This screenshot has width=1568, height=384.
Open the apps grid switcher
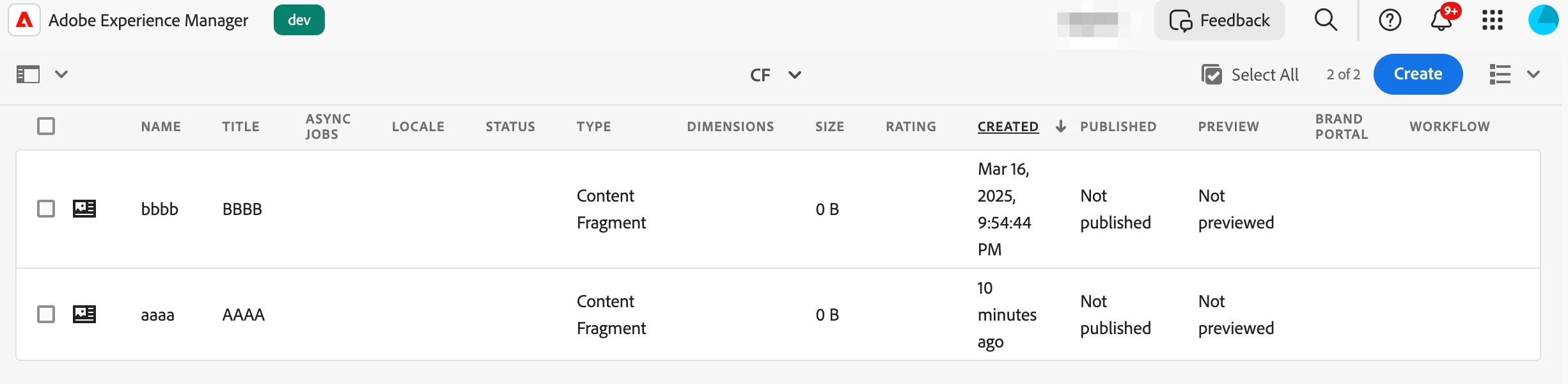(x=1492, y=20)
